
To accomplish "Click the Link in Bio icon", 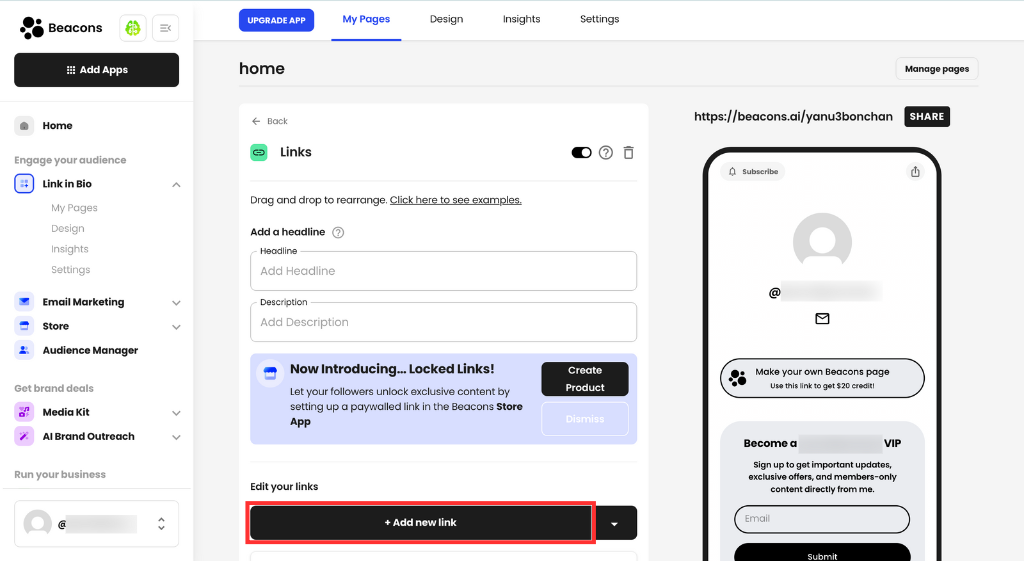I will (24, 184).
